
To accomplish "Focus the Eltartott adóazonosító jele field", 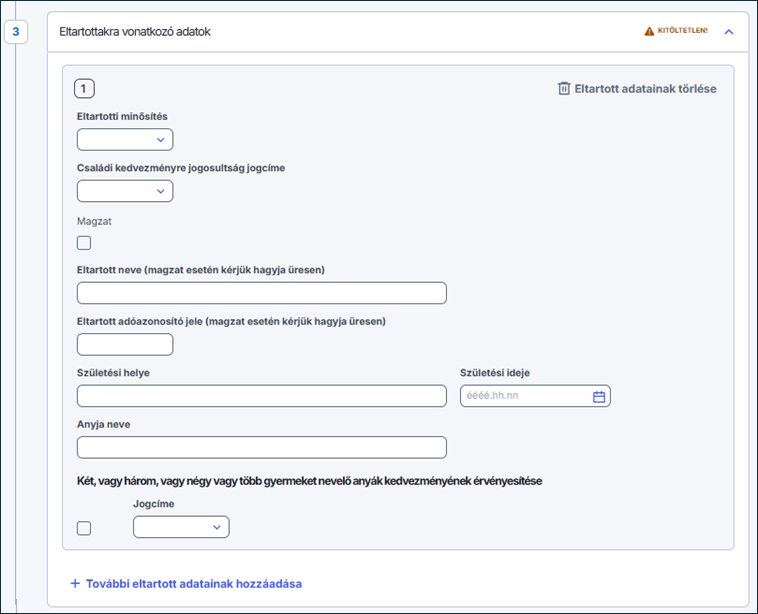I will pyautogui.click(x=125, y=344).
